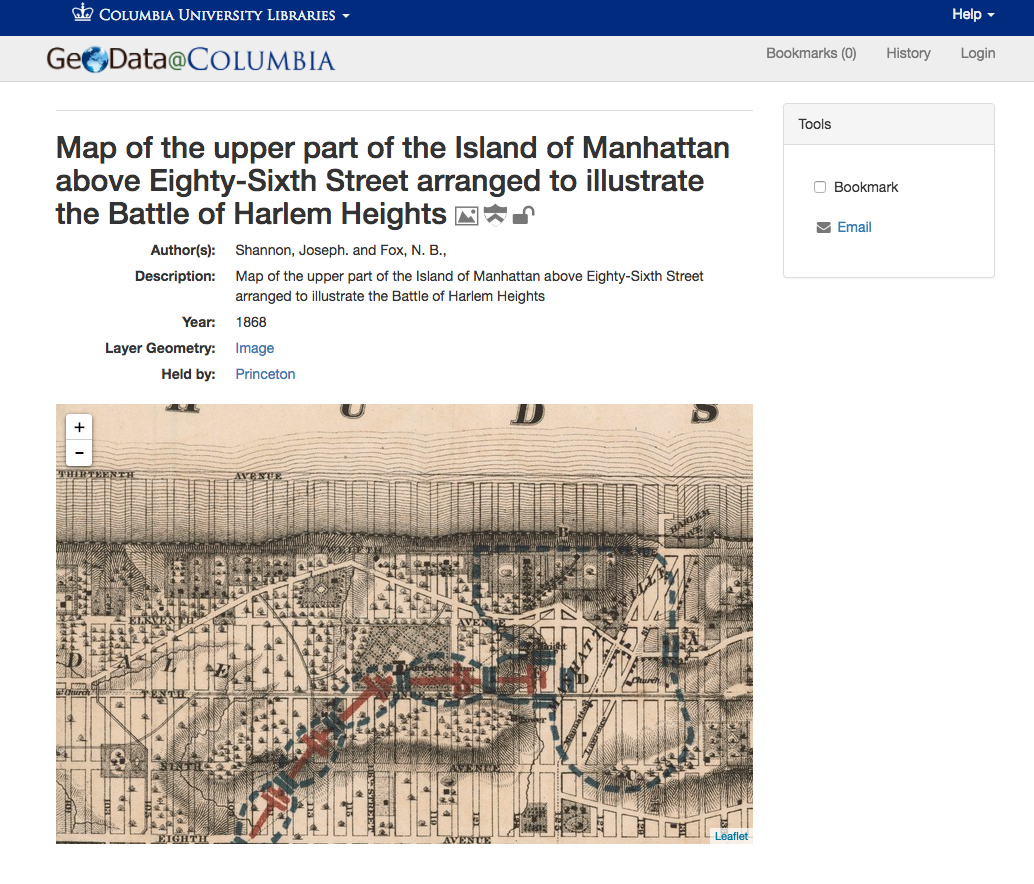Viewport: 1034px width, 884px height.
Task: Click the unlocked padlock icon beside title
Action: pos(523,215)
